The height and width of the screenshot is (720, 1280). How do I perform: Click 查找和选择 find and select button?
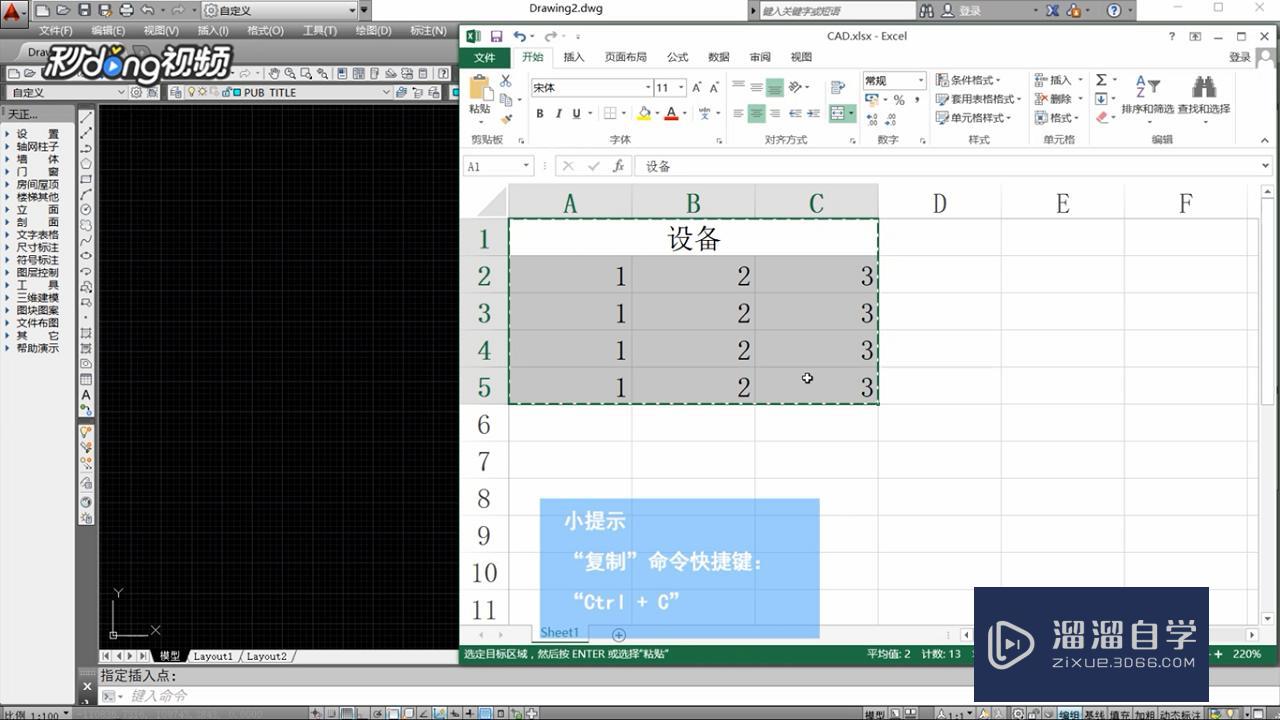point(1204,98)
